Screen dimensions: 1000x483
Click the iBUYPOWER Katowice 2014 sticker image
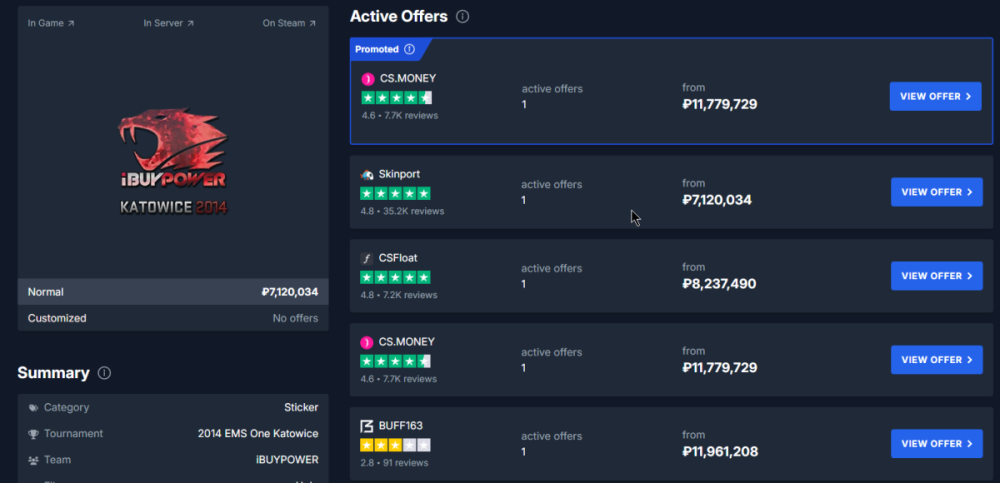click(173, 162)
